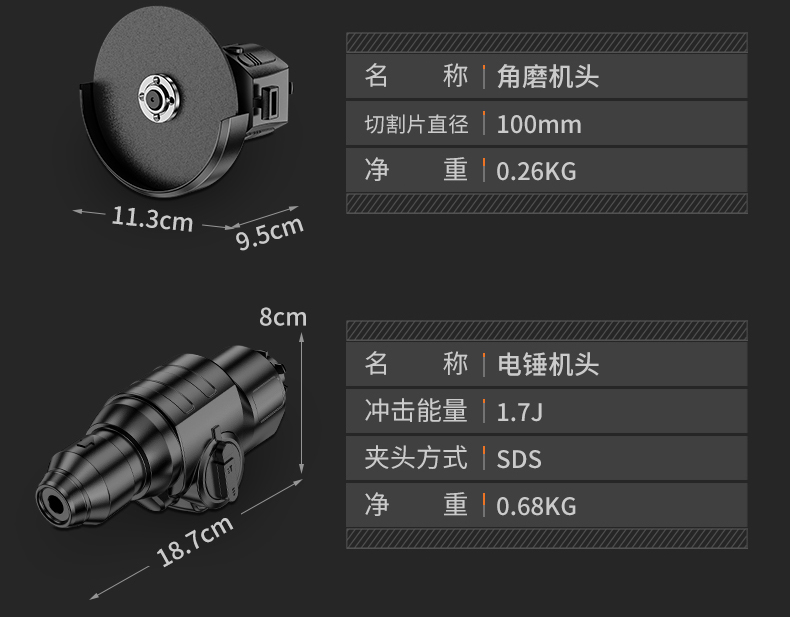The image size is (790, 617).
Task: Click the striped footer bar below 0.26KG
Action: [x=547, y=203]
